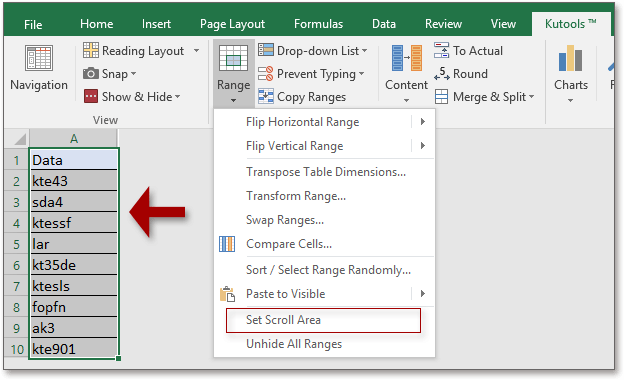Open the File tab
624x380 pixels.
click(x=33, y=25)
